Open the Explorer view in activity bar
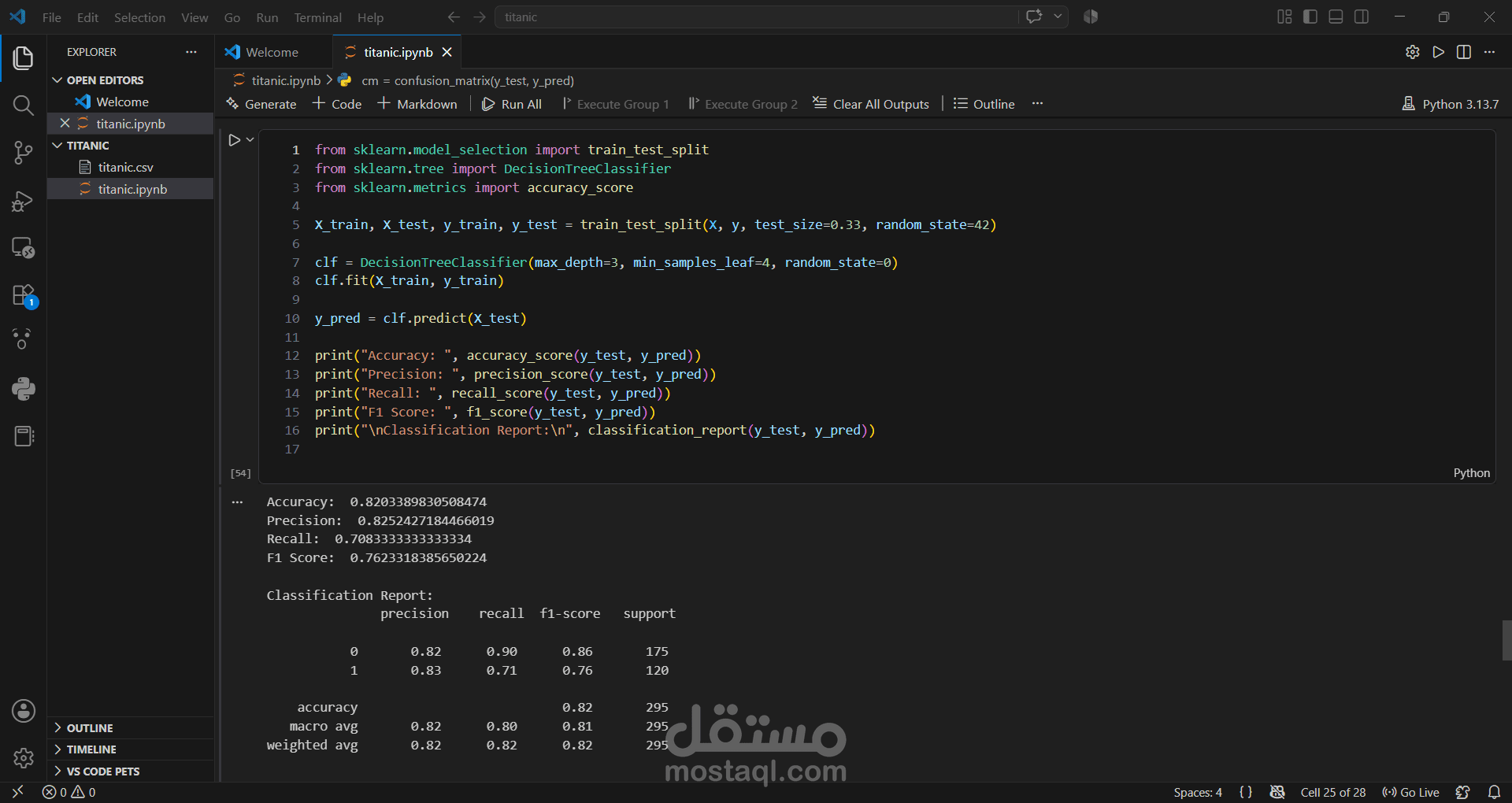 pos(24,58)
